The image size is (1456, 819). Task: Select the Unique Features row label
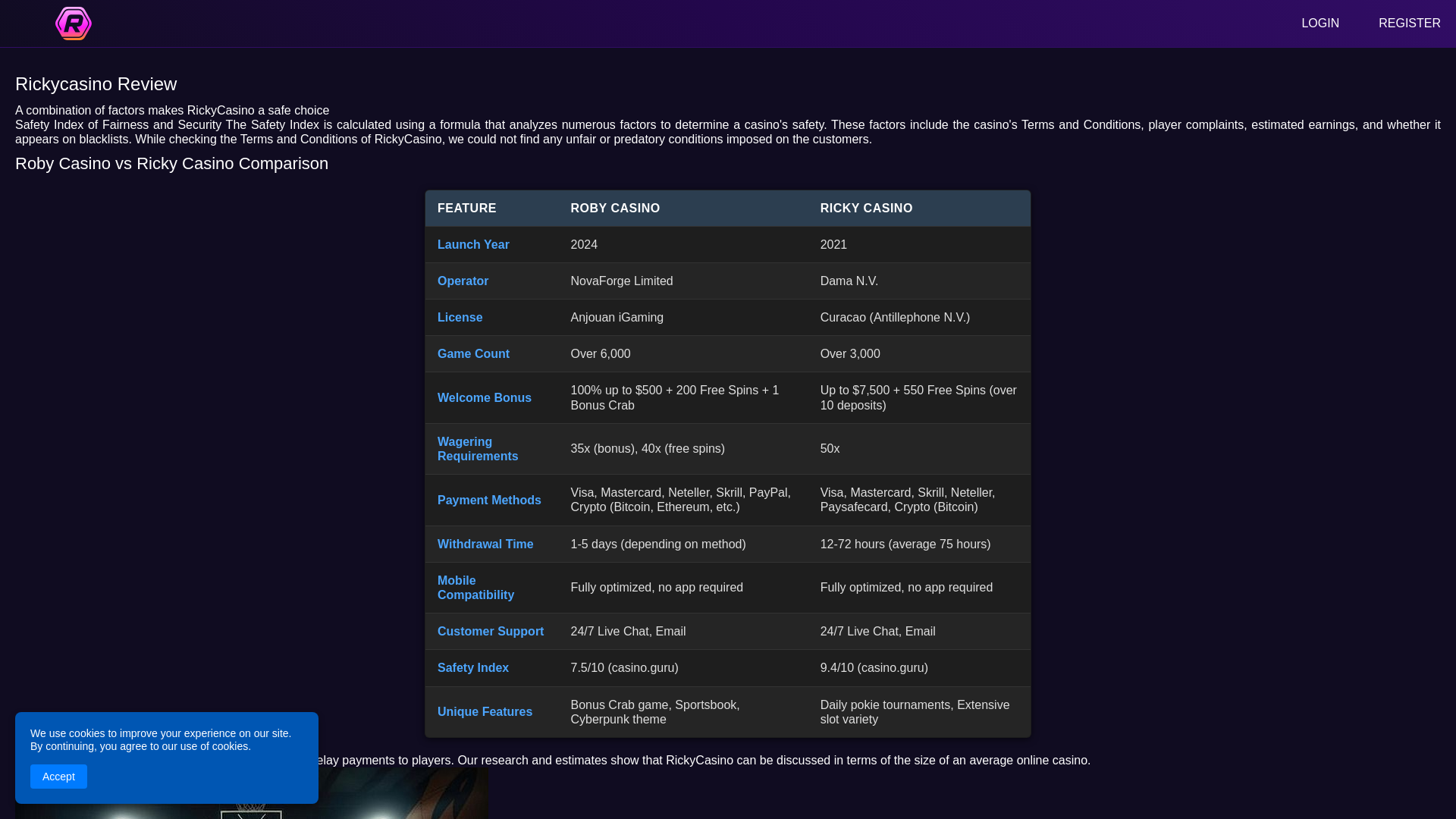485,712
